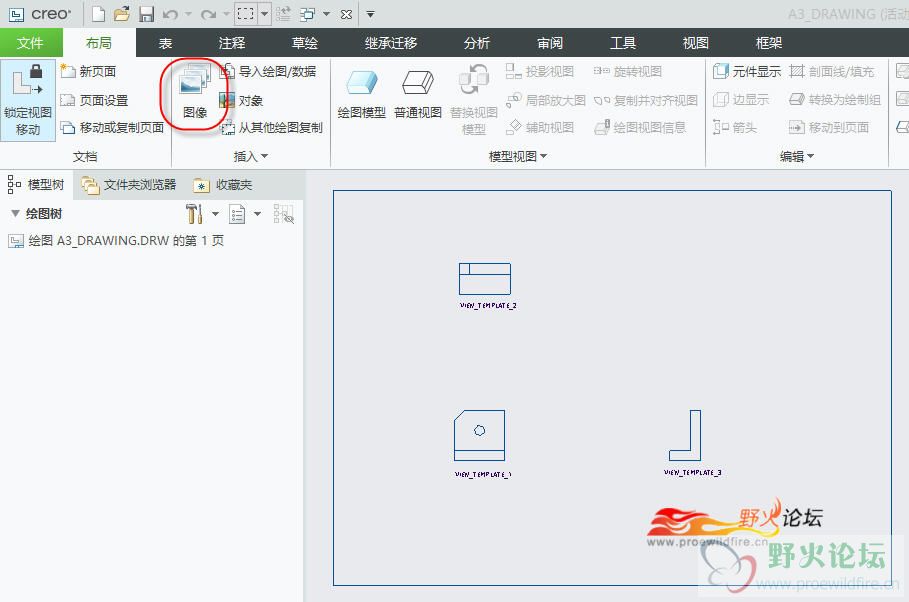909x602 pixels.
Task: Click the tree filter icon with eye
Action: coord(283,214)
